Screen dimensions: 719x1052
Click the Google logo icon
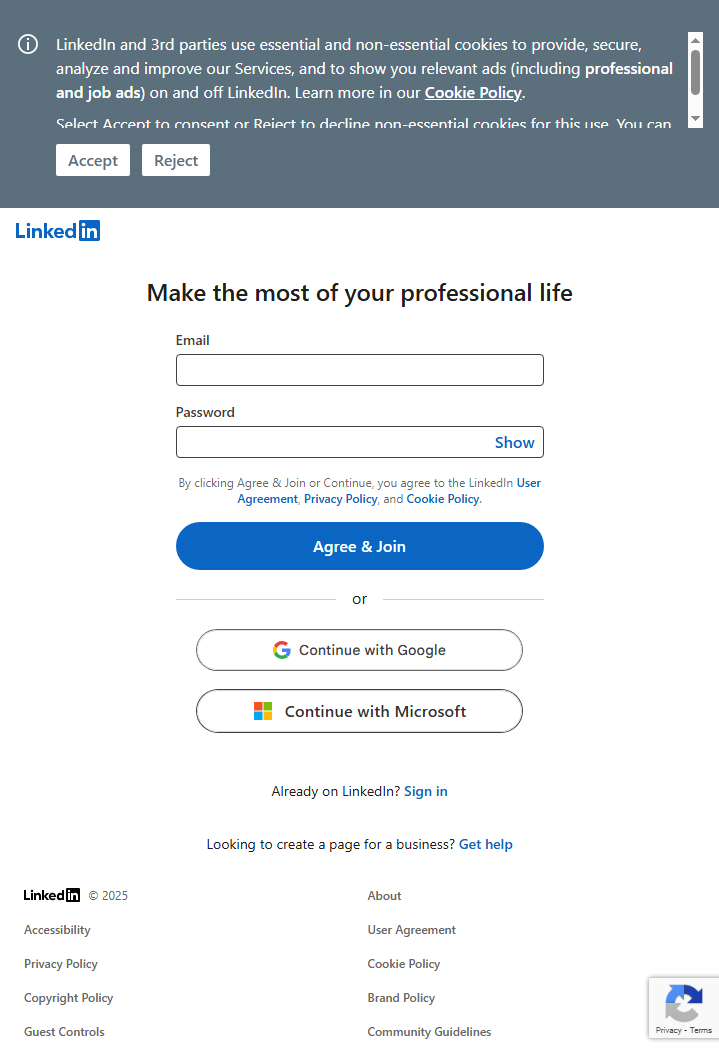click(282, 650)
